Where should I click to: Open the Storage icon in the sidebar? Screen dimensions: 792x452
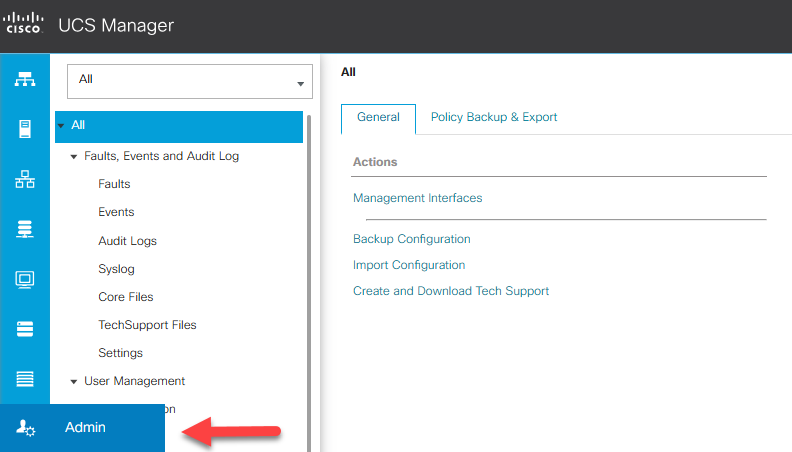click(x=25, y=329)
